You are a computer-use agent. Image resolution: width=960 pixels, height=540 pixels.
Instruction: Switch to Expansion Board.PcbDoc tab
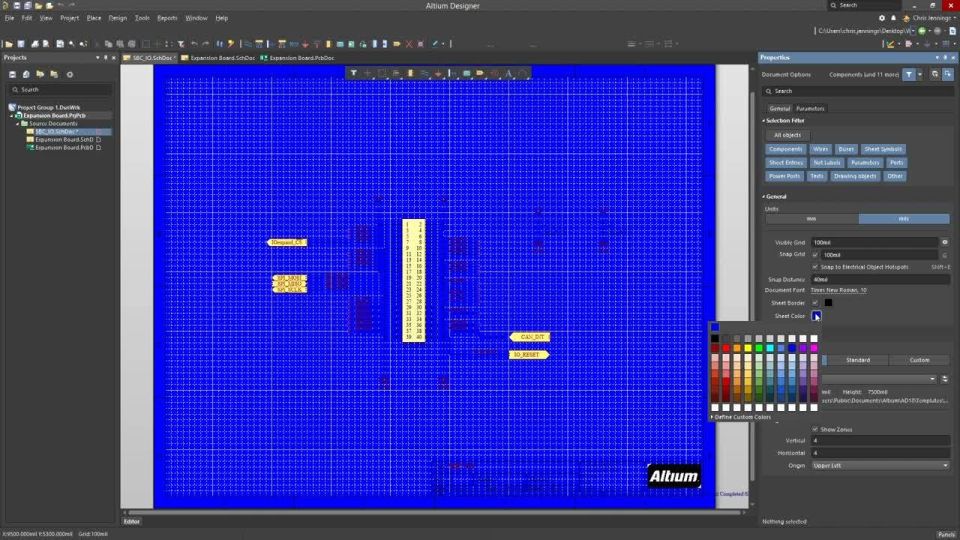coord(298,58)
